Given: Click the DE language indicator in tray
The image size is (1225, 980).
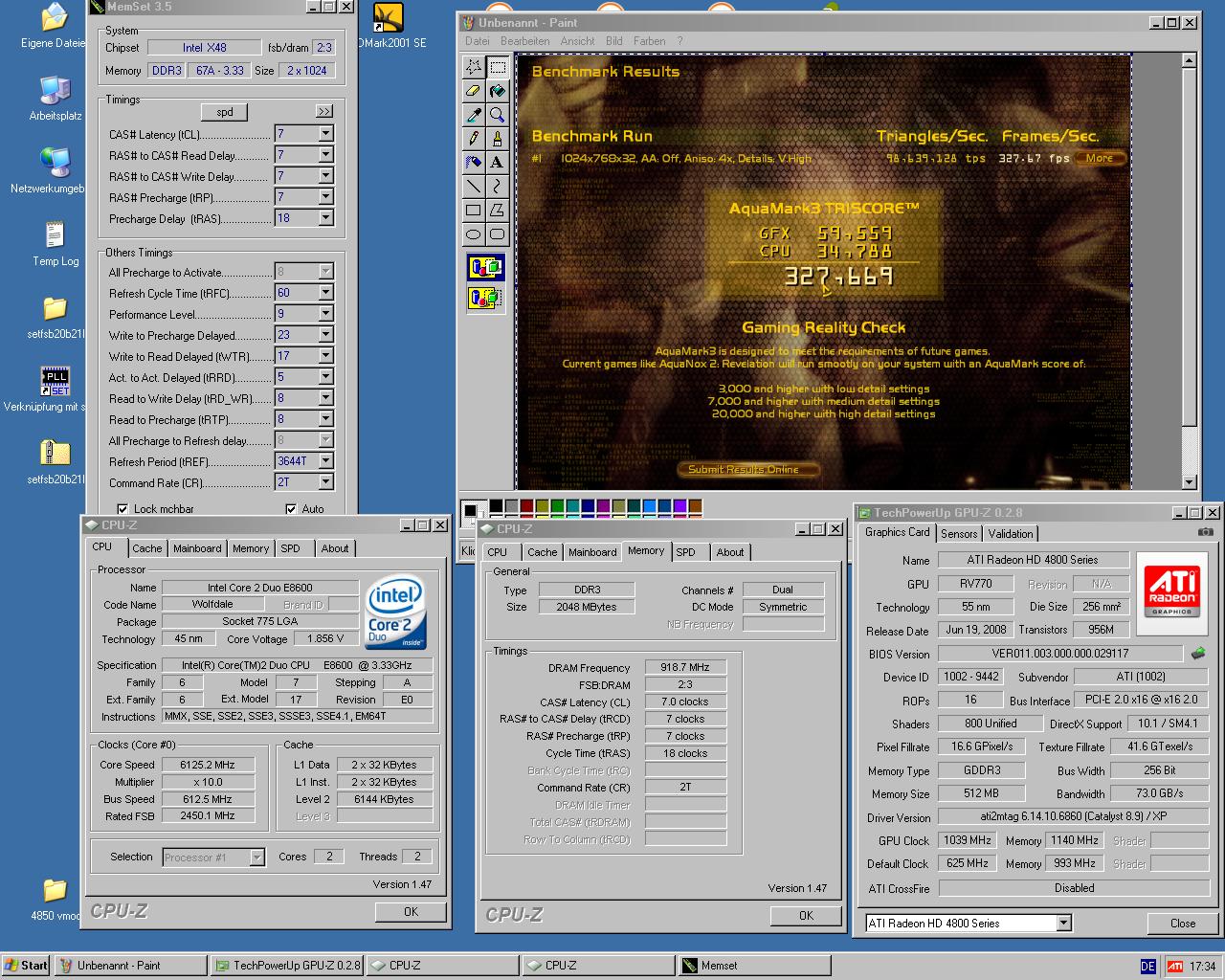Looking at the screenshot, I should (x=1147, y=967).
